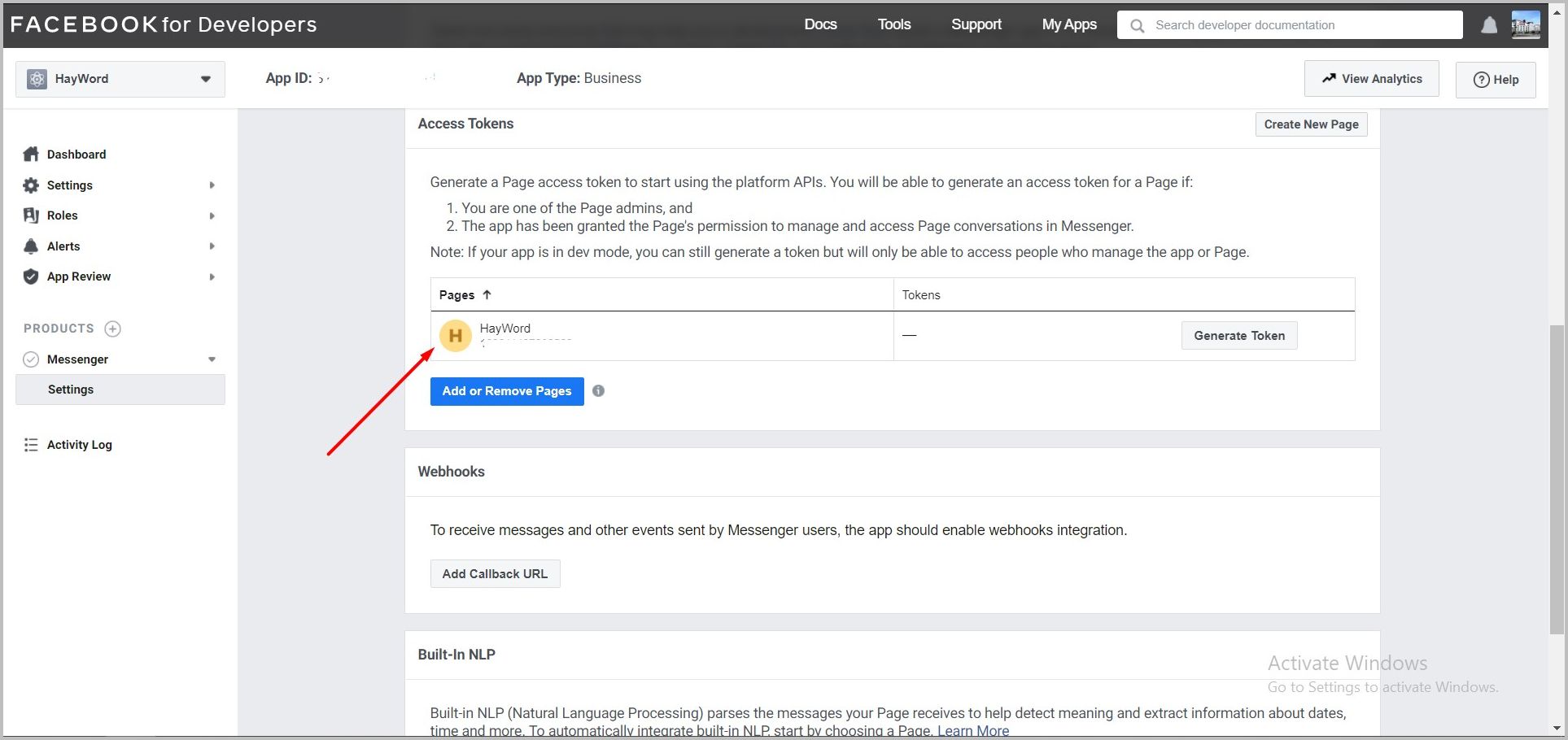Click the notifications bell icon
1568x740 pixels.
point(1489,25)
